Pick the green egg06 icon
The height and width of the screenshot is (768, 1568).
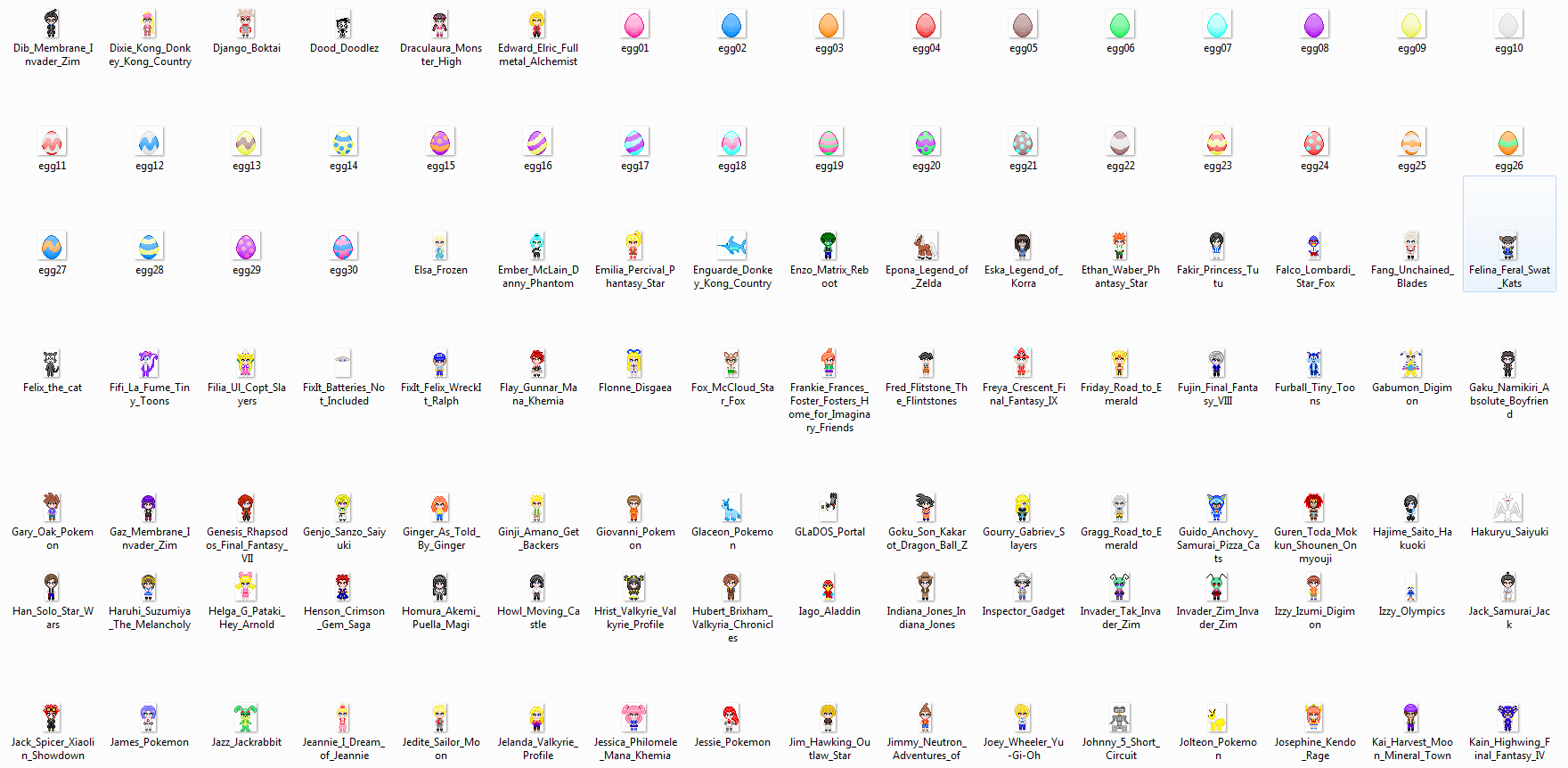pos(1120,24)
